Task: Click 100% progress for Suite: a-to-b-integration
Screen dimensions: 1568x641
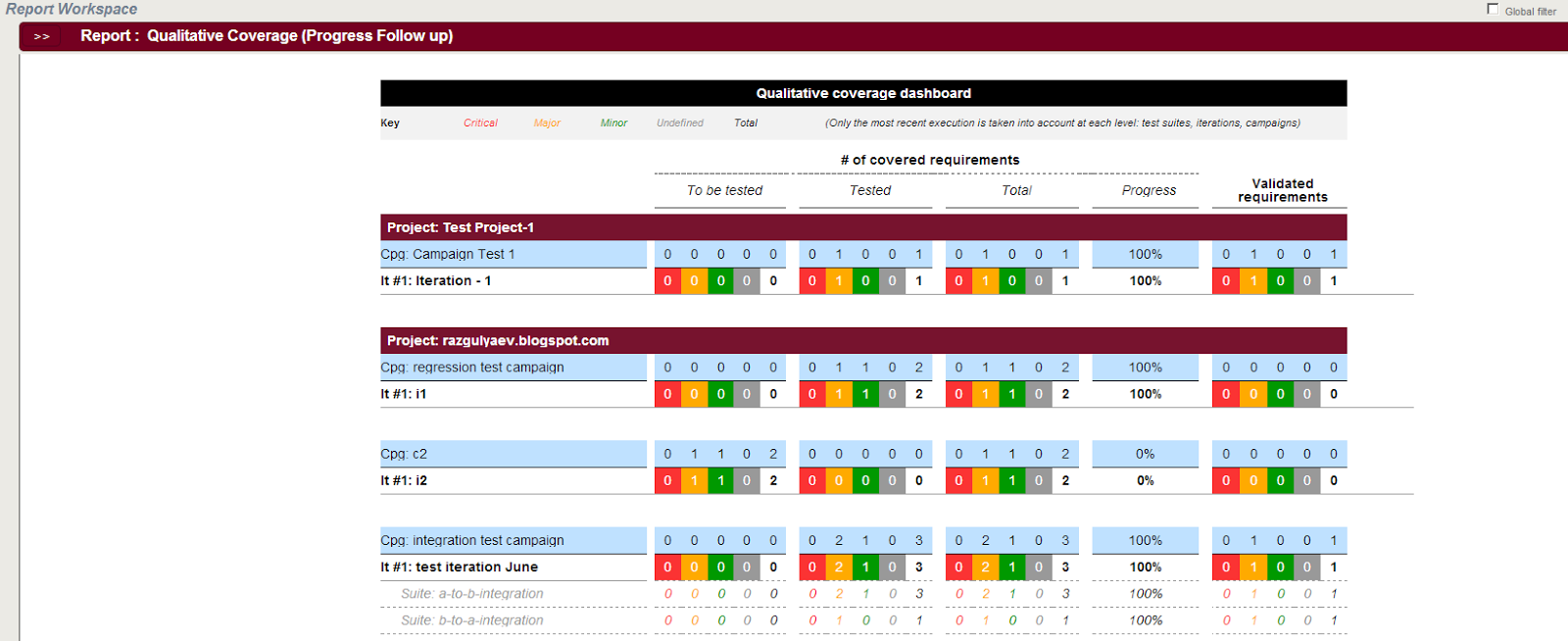Action: click(1145, 594)
